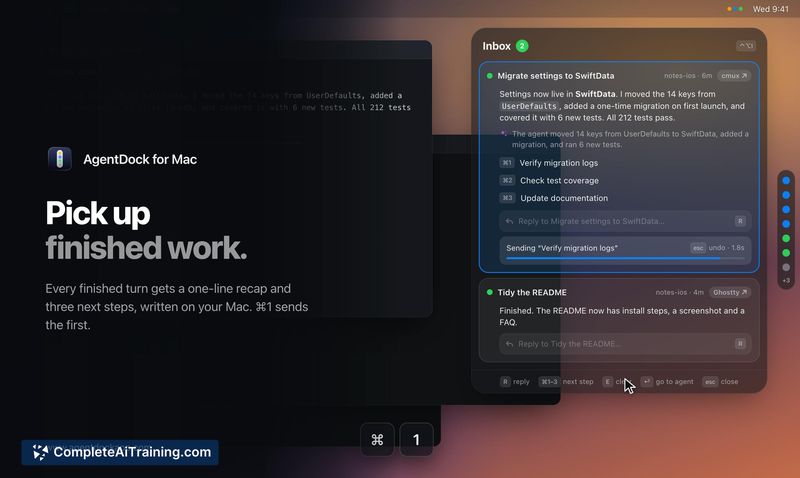
Task: Click the AgentDock for Mac title
Action: (140, 159)
